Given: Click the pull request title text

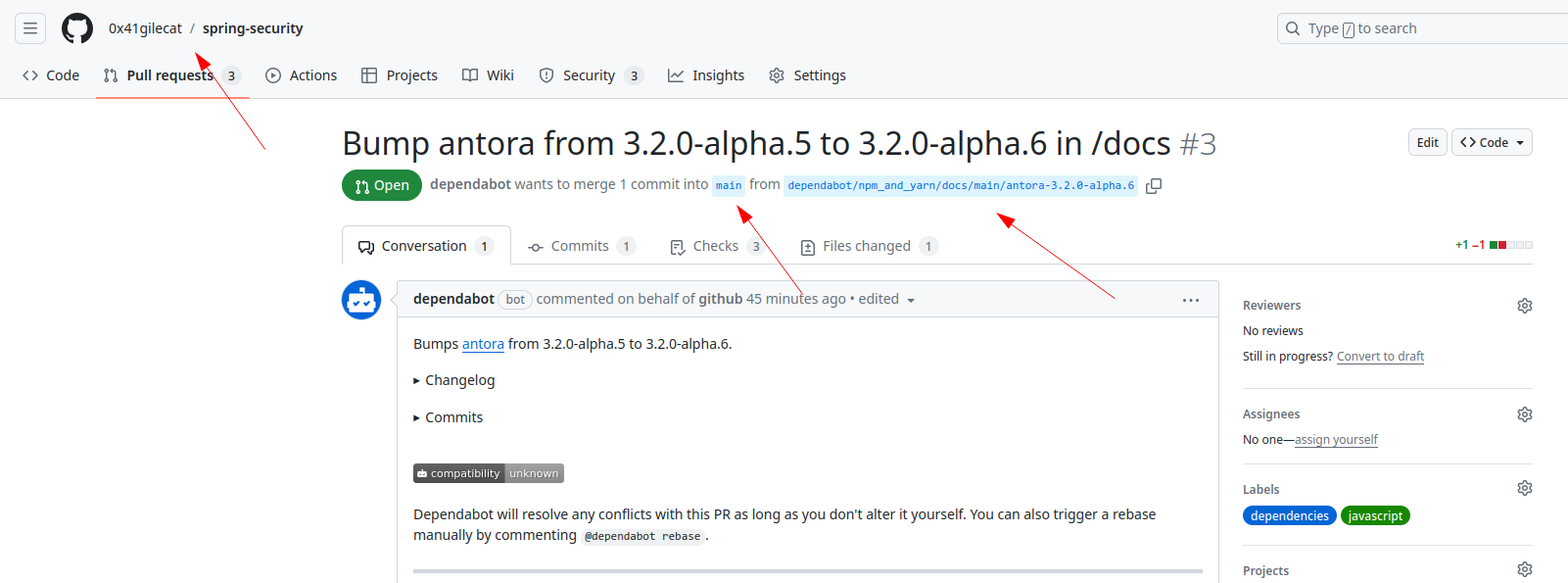Looking at the screenshot, I should (x=756, y=144).
